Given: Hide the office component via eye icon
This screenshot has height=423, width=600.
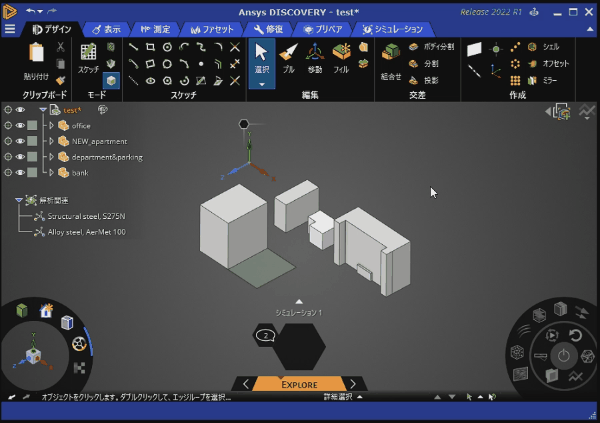Looking at the screenshot, I should click(x=20, y=126).
